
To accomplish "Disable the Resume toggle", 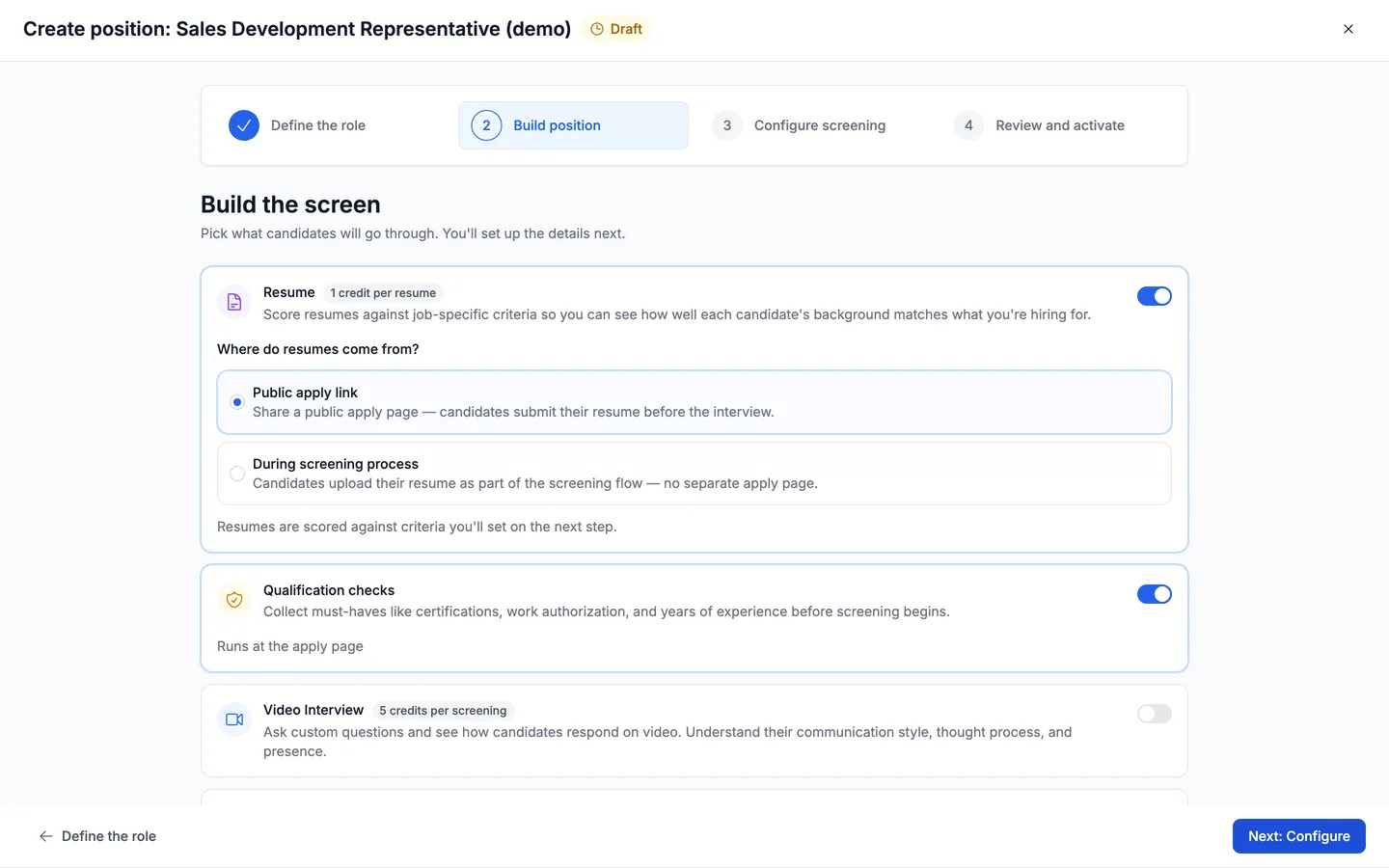I will [1155, 296].
